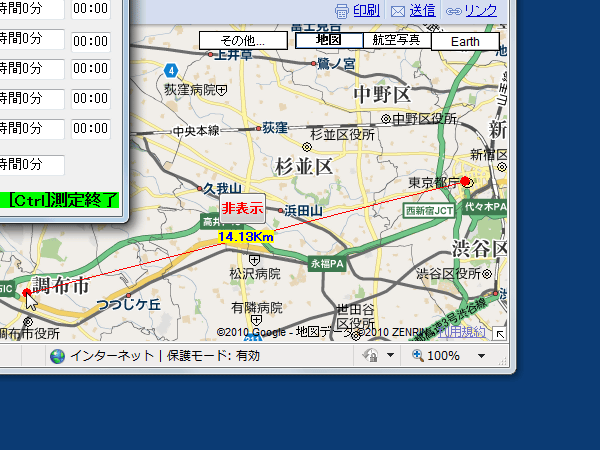The image size is (600, 450).
Task: Click the zoom magnifier 100% icon
Action: (x=417, y=355)
